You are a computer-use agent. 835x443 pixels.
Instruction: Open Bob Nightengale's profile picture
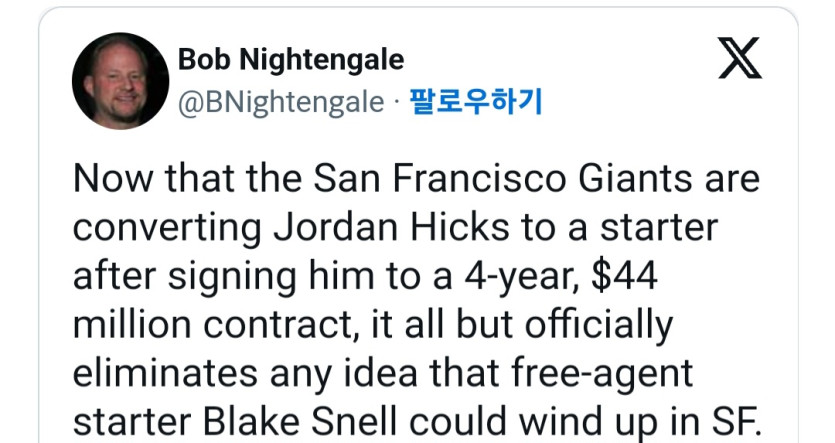[120, 80]
